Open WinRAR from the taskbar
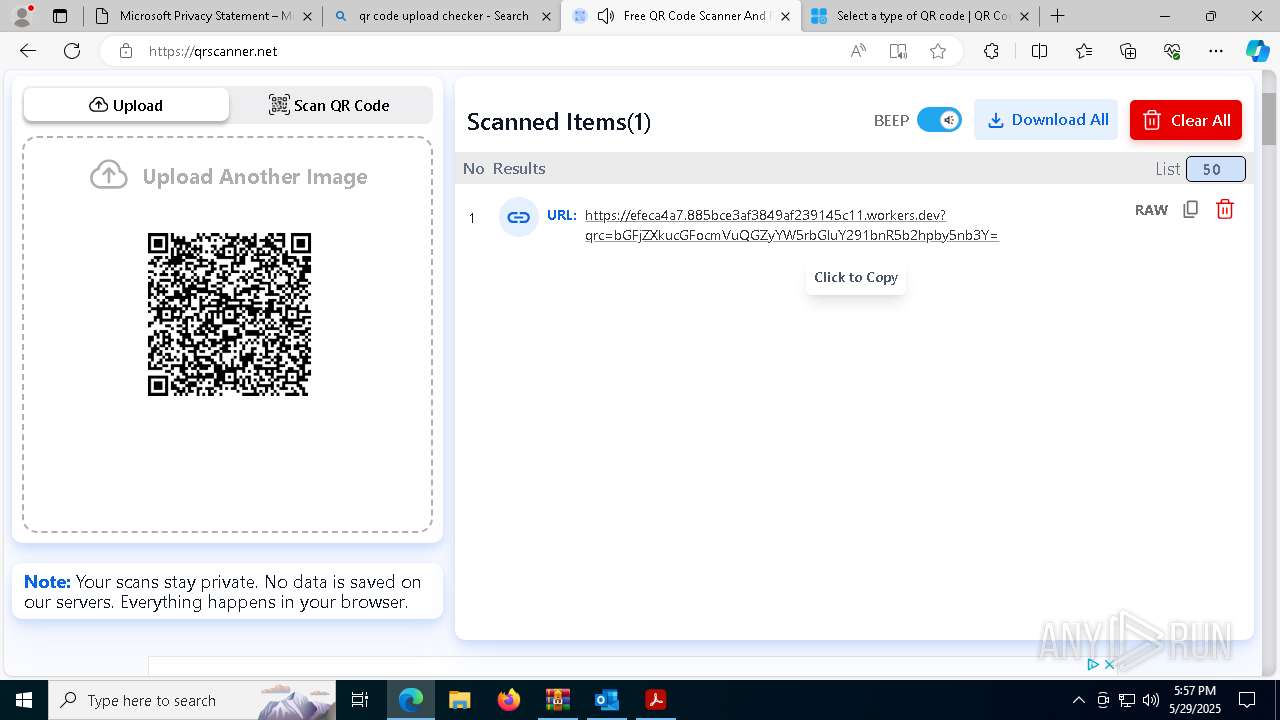1280x720 pixels. [x=558, y=700]
